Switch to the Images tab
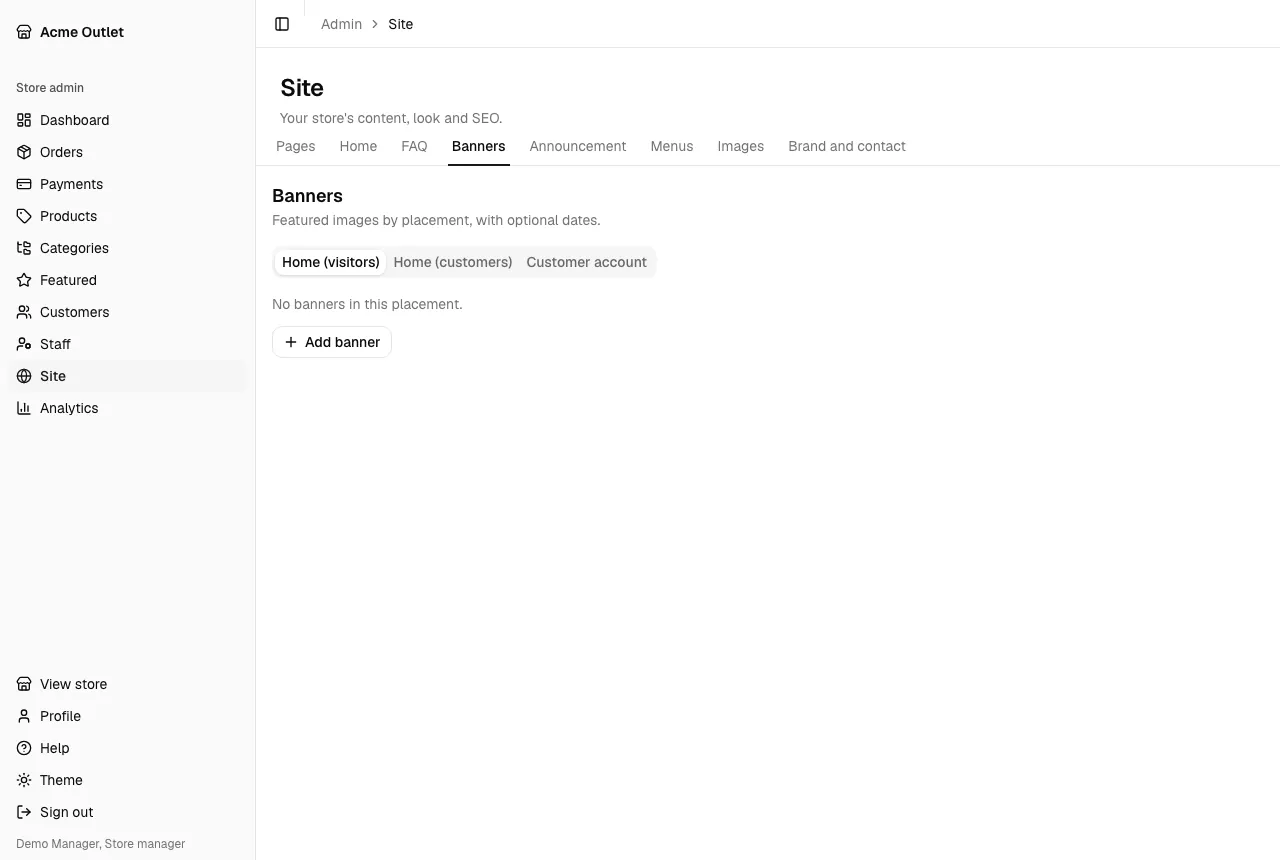 [x=741, y=146]
